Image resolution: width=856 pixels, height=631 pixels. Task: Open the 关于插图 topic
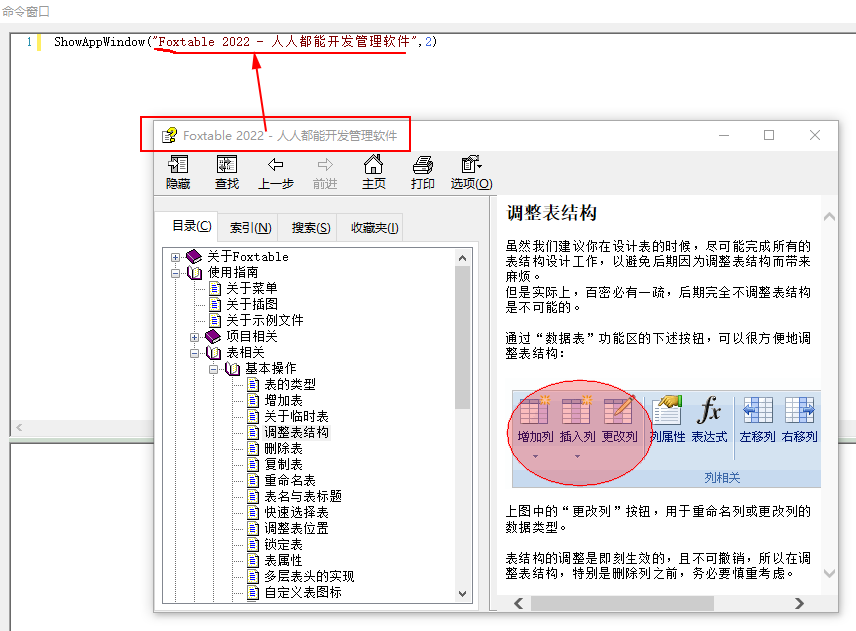click(252, 304)
